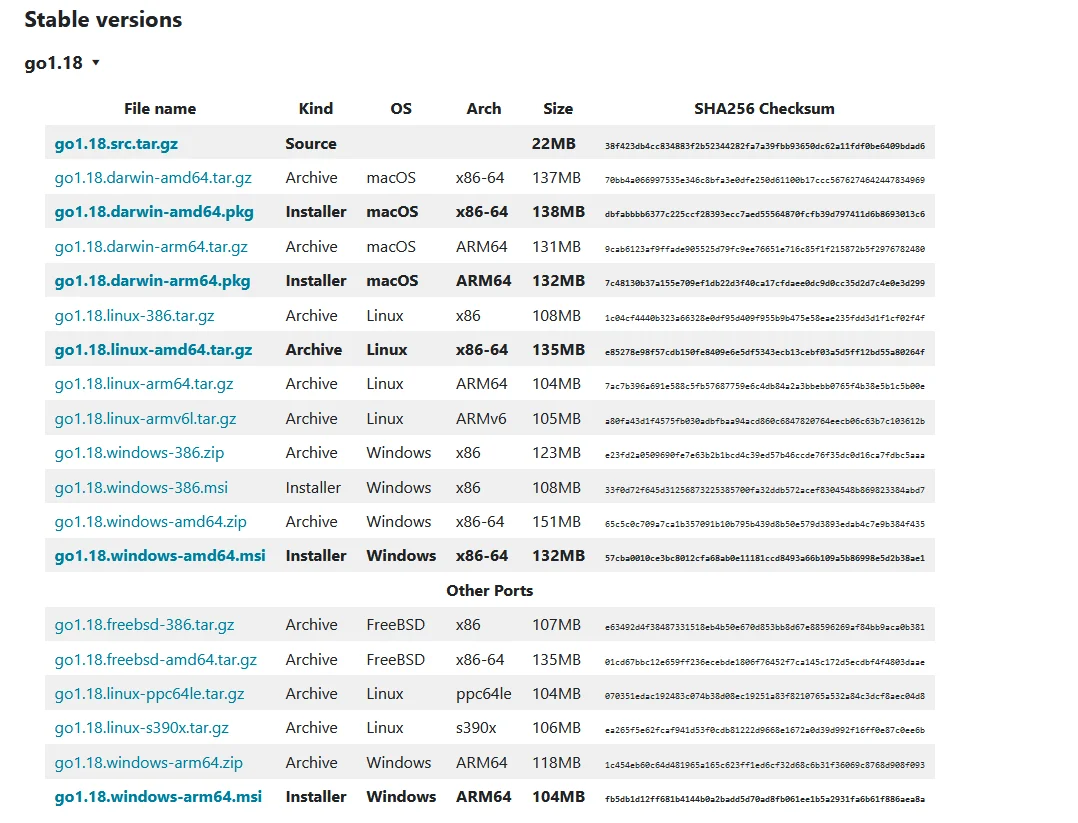Screen dimensions: 1078x823
Task: Select go1.18.linux-386.tar.gz download
Action: (134, 316)
